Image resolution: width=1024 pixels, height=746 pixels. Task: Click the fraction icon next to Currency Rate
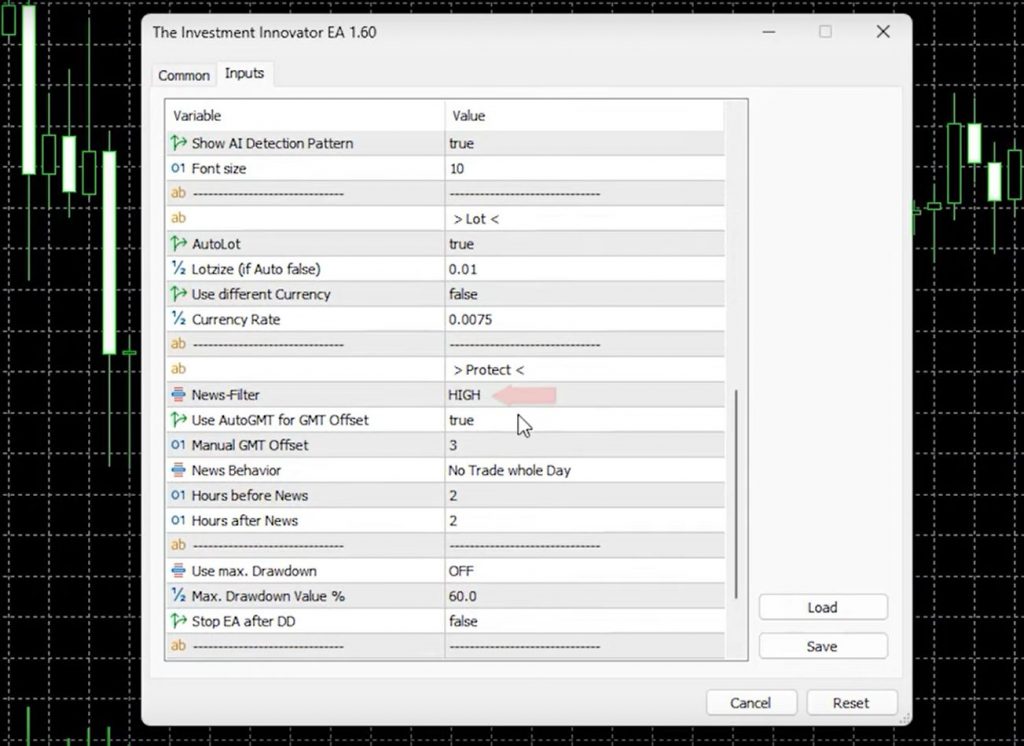tap(179, 319)
